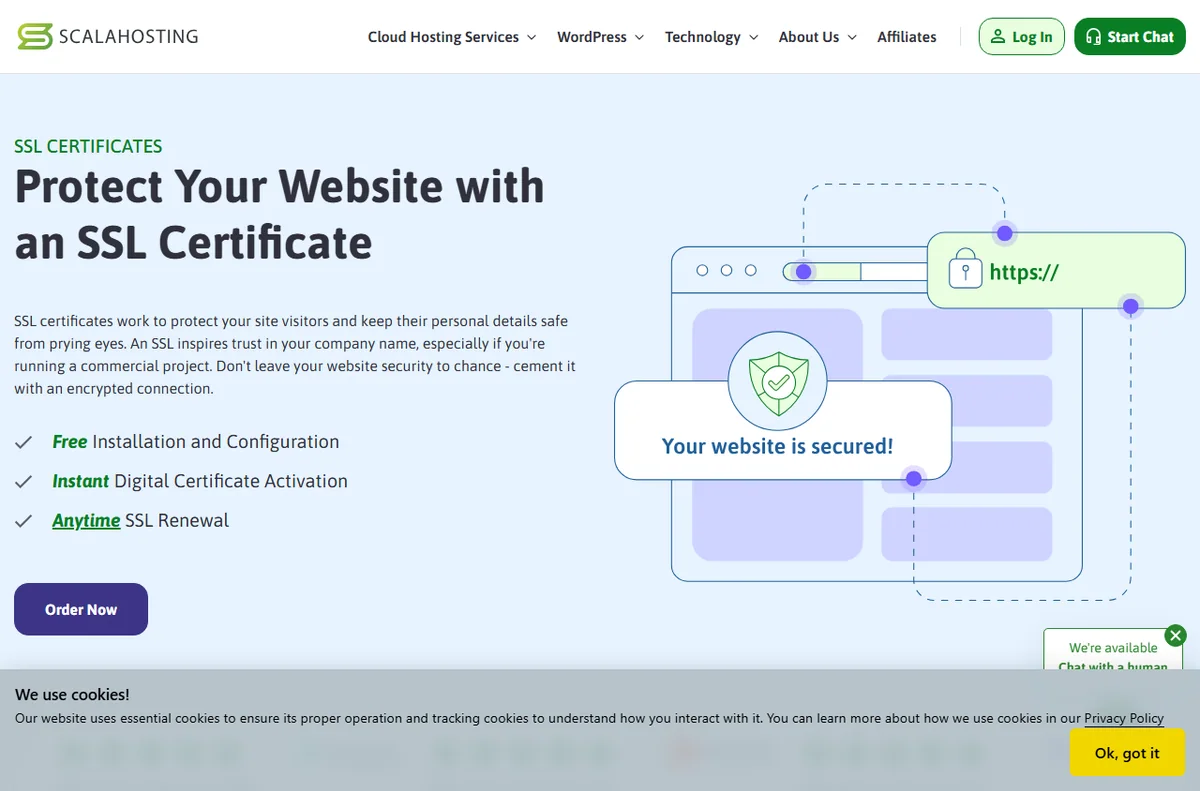Click the checkmark beside Instant Digital Certificate
The width and height of the screenshot is (1200, 791).
pos(24,481)
